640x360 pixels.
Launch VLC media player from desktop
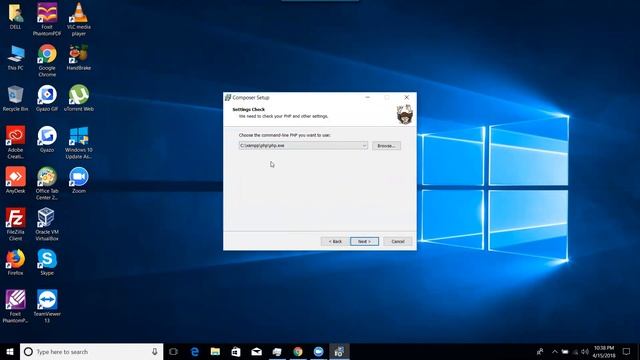coord(79,19)
